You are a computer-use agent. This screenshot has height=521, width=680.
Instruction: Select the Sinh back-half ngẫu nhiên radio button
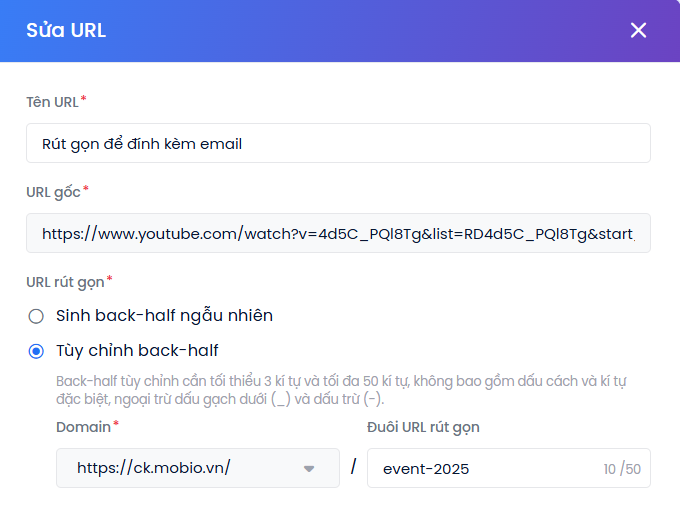(x=37, y=316)
